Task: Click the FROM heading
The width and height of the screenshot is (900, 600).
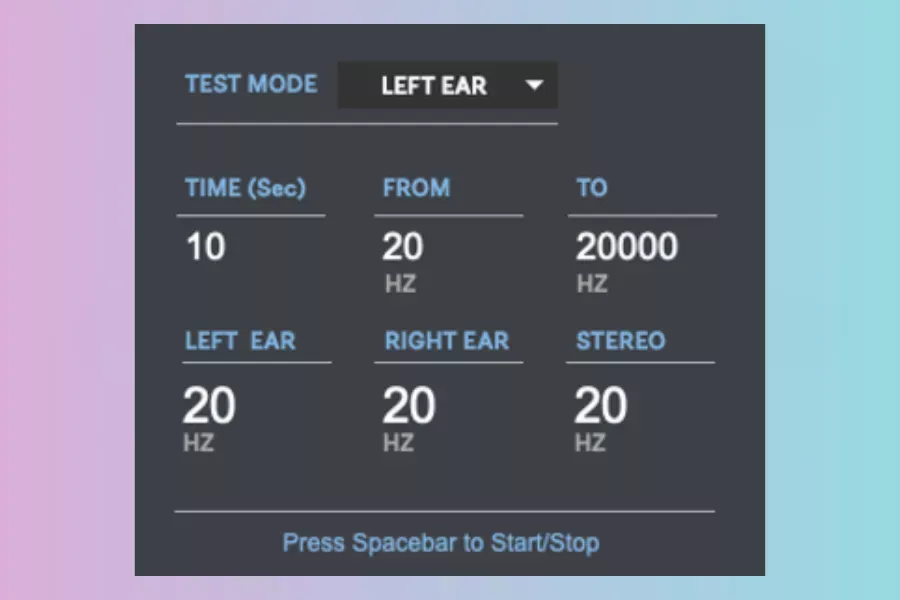Action: coord(417,188)
